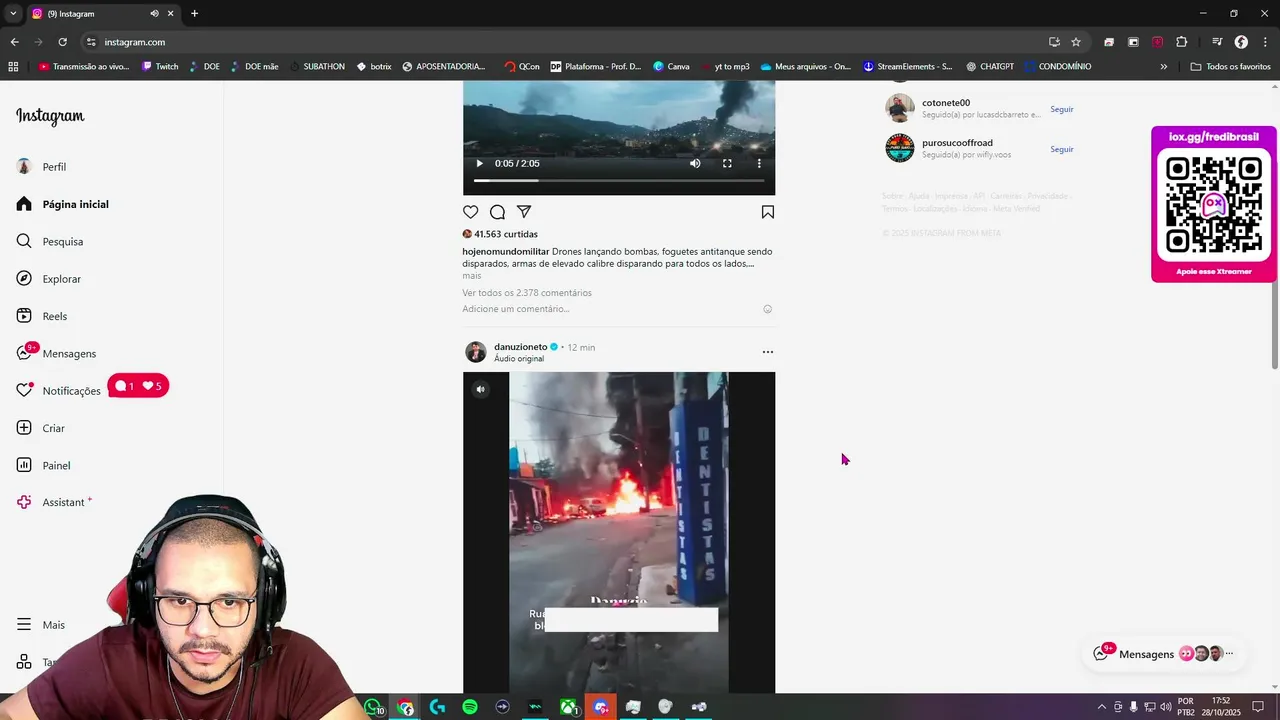This screenshot has height=720, width=1280.
Task: Follow purosucooffroad via Seguir
Action: point(1062,149)
